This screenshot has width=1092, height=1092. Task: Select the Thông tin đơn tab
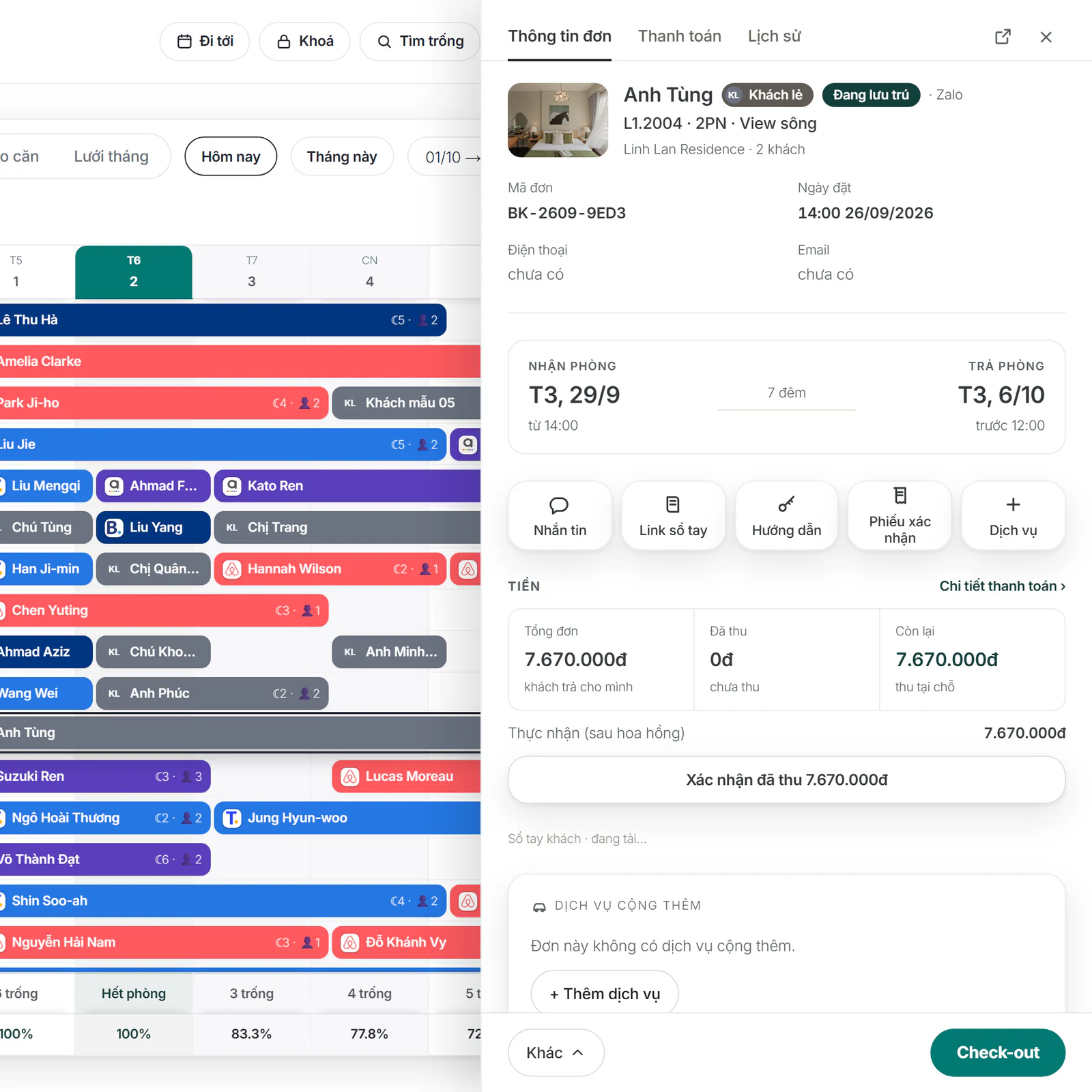click(x=560, y=36)
